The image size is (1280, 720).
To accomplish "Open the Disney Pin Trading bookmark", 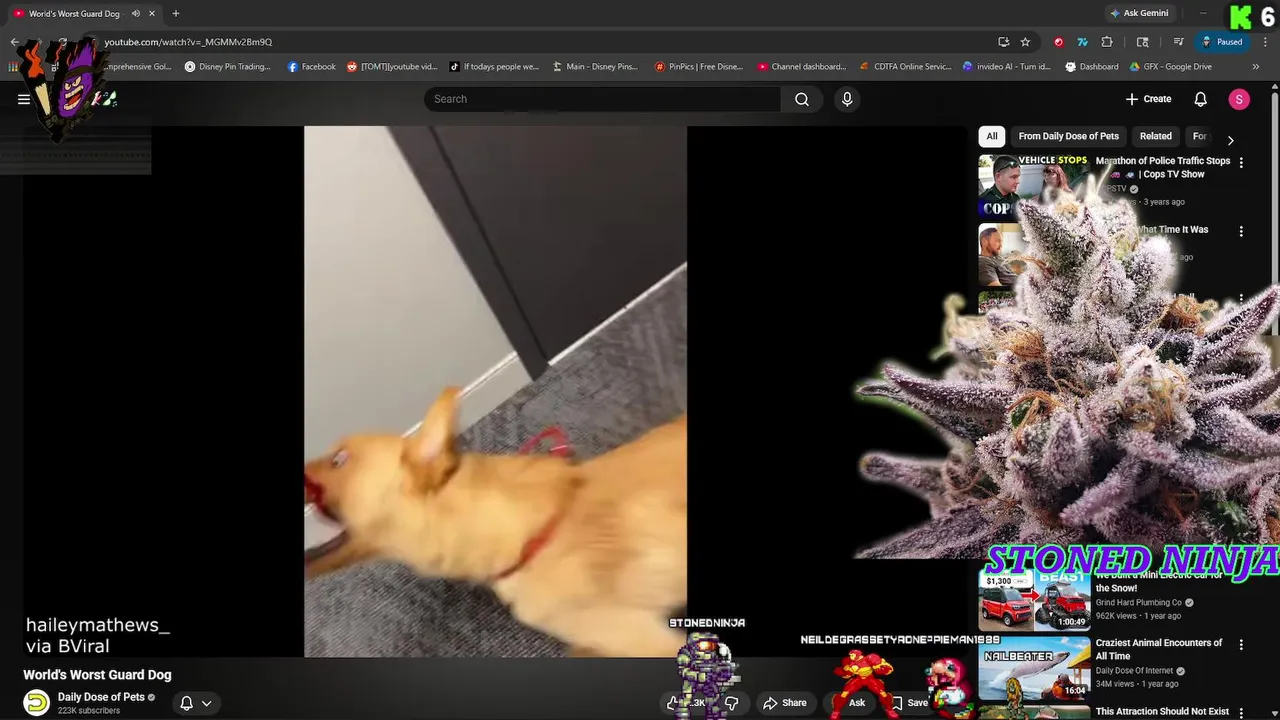I will tap(227, 67).
